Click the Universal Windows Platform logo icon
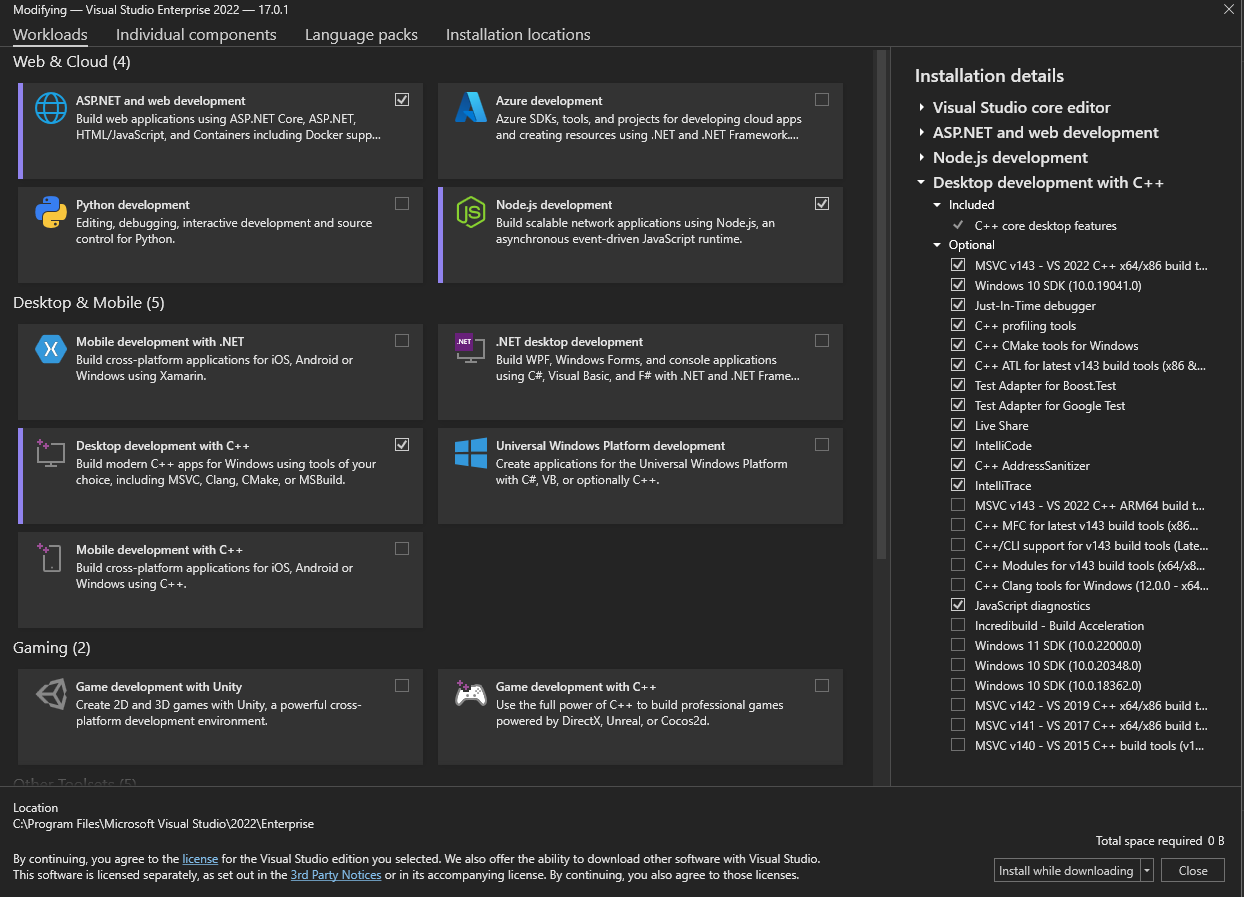This screenshot has height=897, width=1244. (471, 453)
